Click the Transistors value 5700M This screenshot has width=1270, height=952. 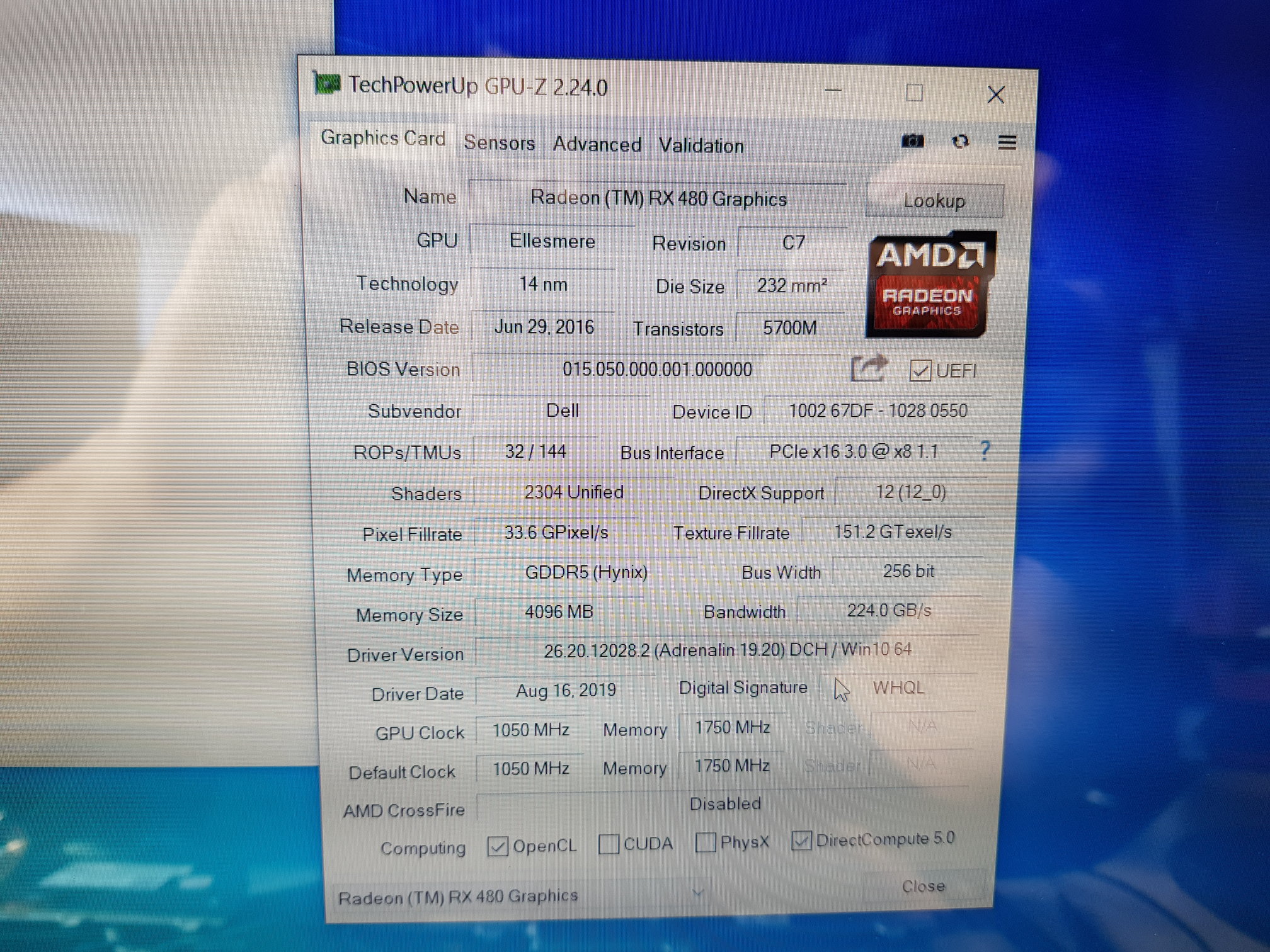pyautogui.click(x=790, y=328)
